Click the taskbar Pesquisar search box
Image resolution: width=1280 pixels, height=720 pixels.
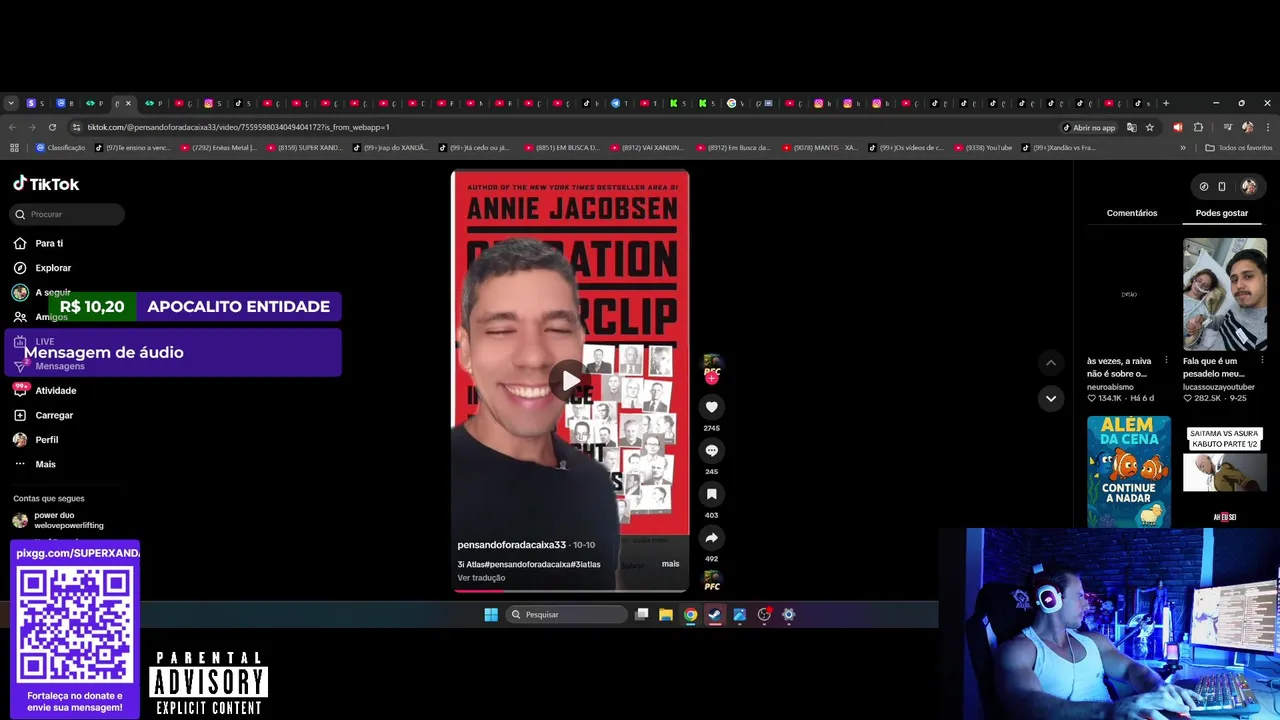pyautogui.click(x=566, y=615)
